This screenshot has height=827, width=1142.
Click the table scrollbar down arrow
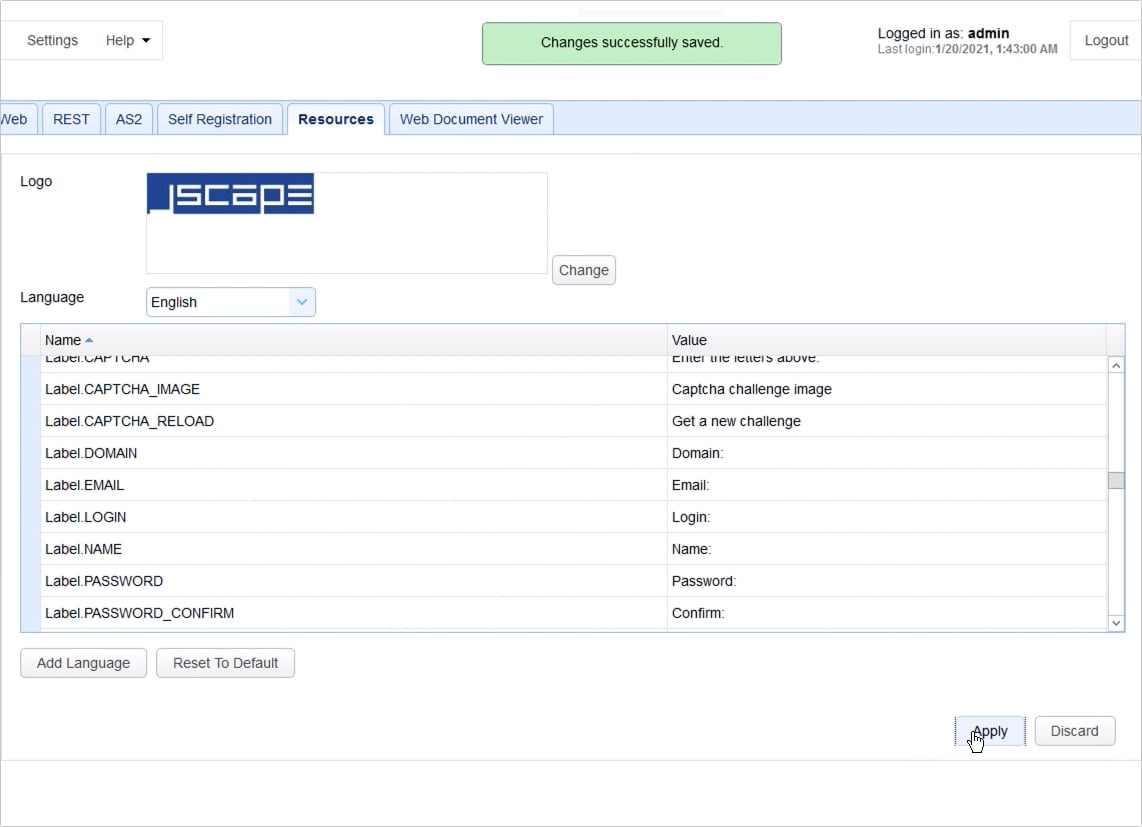(1116, 622)
